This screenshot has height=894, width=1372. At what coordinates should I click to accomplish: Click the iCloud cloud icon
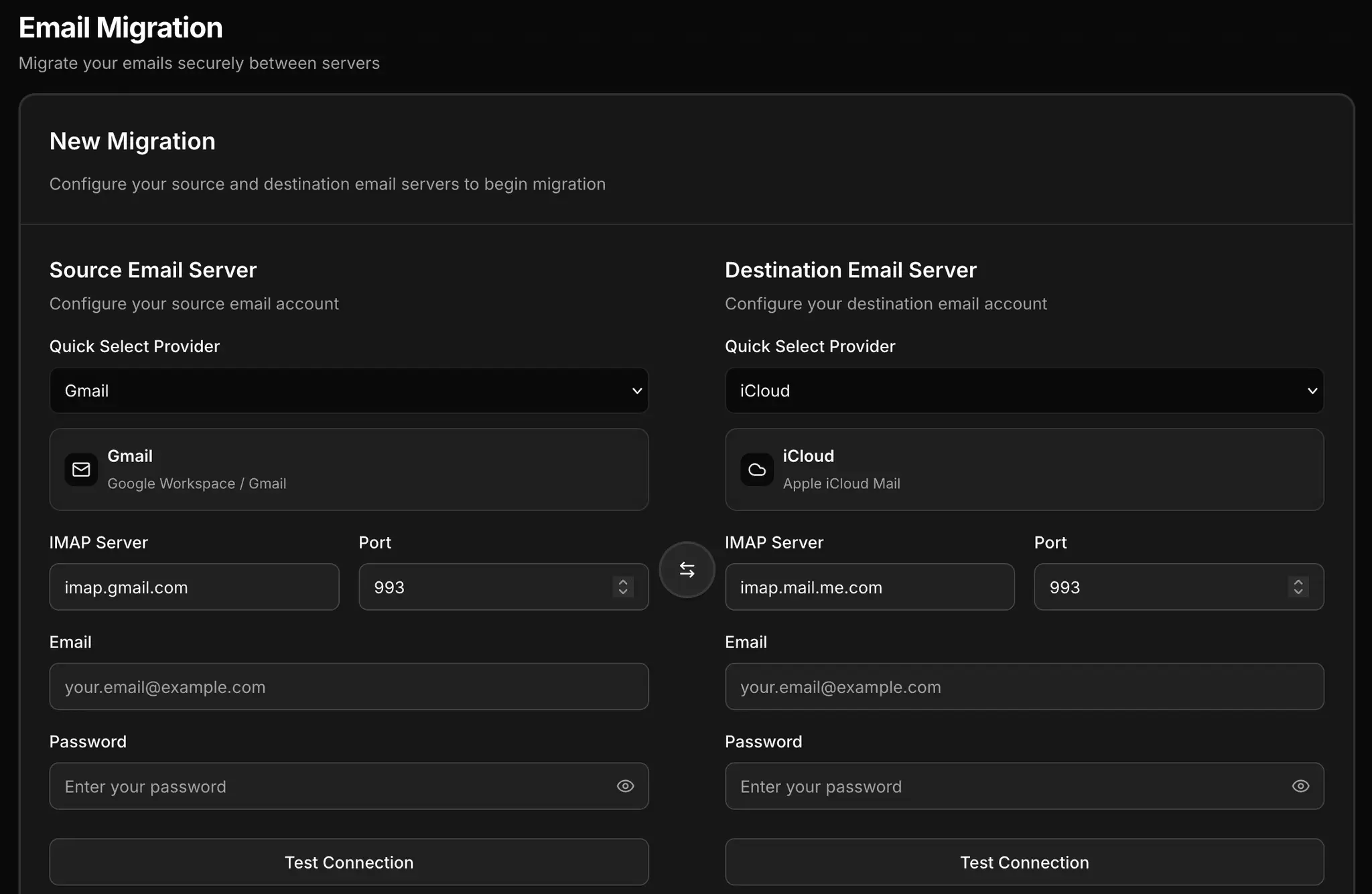pos(757,469)
